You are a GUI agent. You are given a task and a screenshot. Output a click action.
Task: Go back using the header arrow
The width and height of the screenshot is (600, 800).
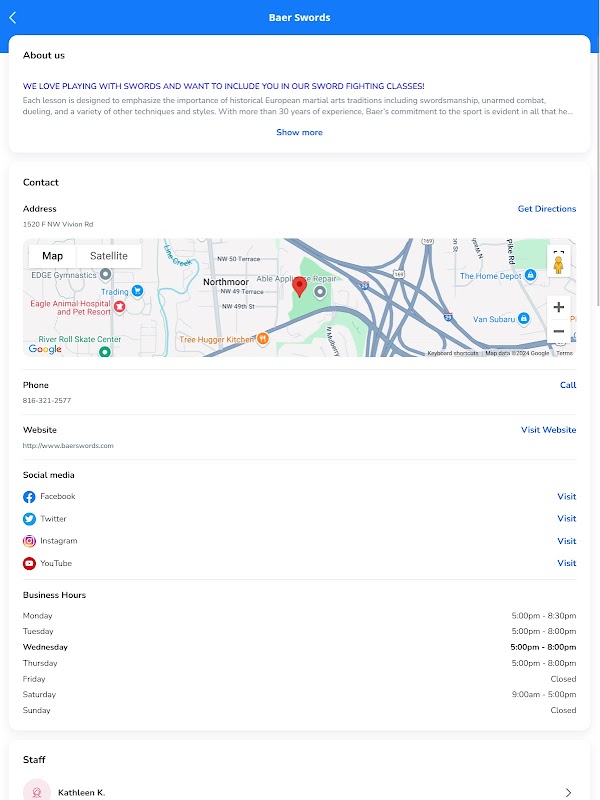pyautogui.click(x=13, y=18)
